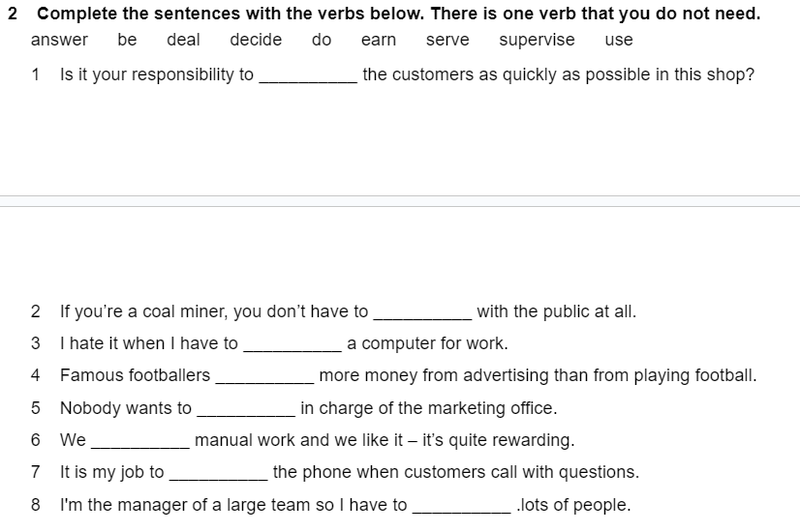Click the word 'decide' in the verb list

tap(255, 40)
